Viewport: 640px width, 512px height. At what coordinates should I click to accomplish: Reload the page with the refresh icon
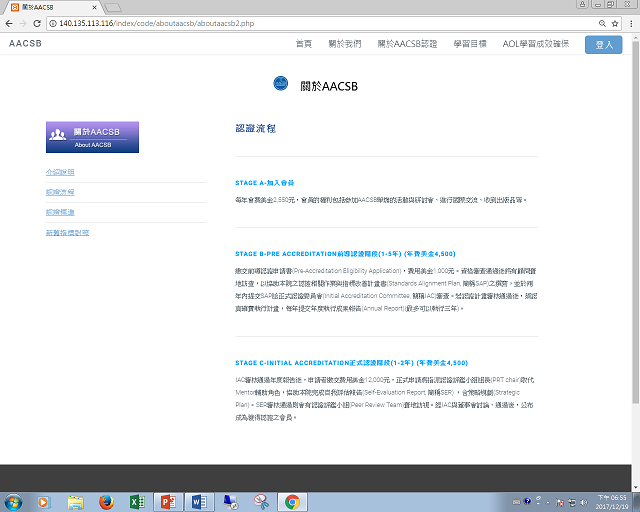click(x=37, y=23)
